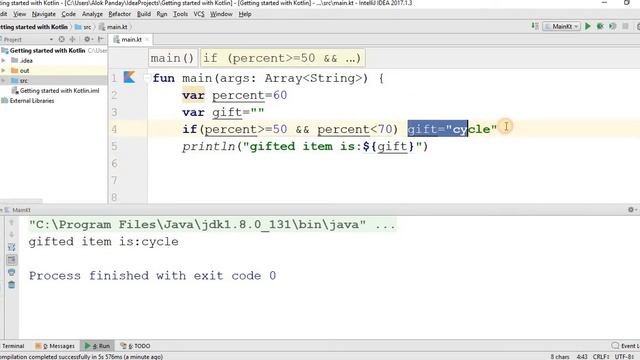The image size is (640, 360).
Task: Open the Run menu
Action: click(162, 14)
